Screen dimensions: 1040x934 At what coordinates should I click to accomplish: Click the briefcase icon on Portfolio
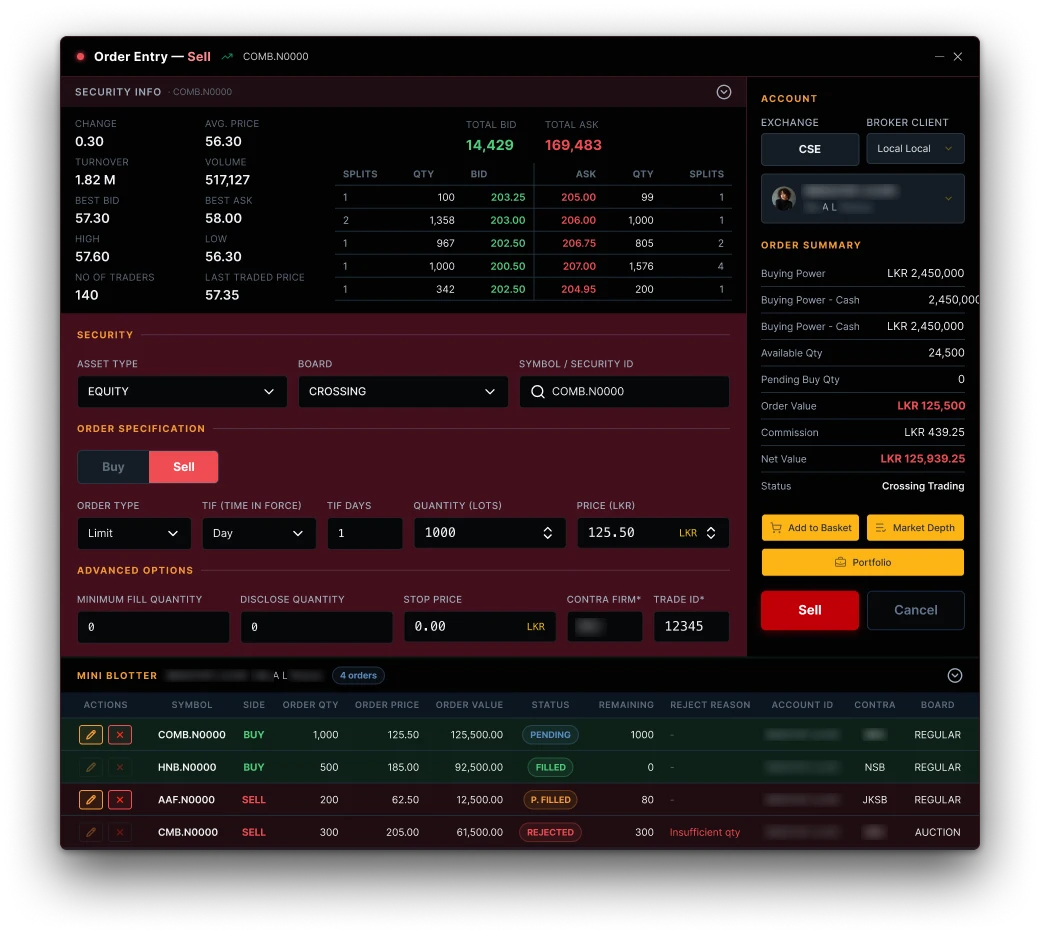click(x=840, y=563)
